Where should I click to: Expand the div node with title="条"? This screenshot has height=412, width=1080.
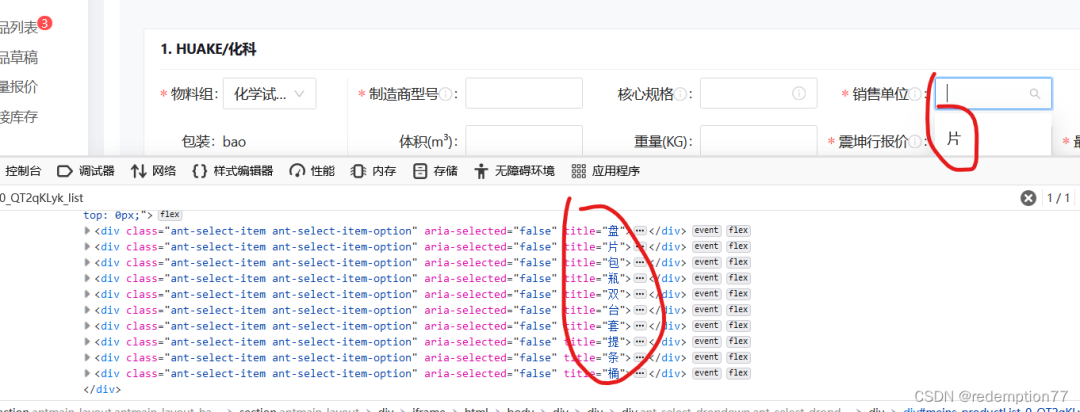[x=87, y=357]
